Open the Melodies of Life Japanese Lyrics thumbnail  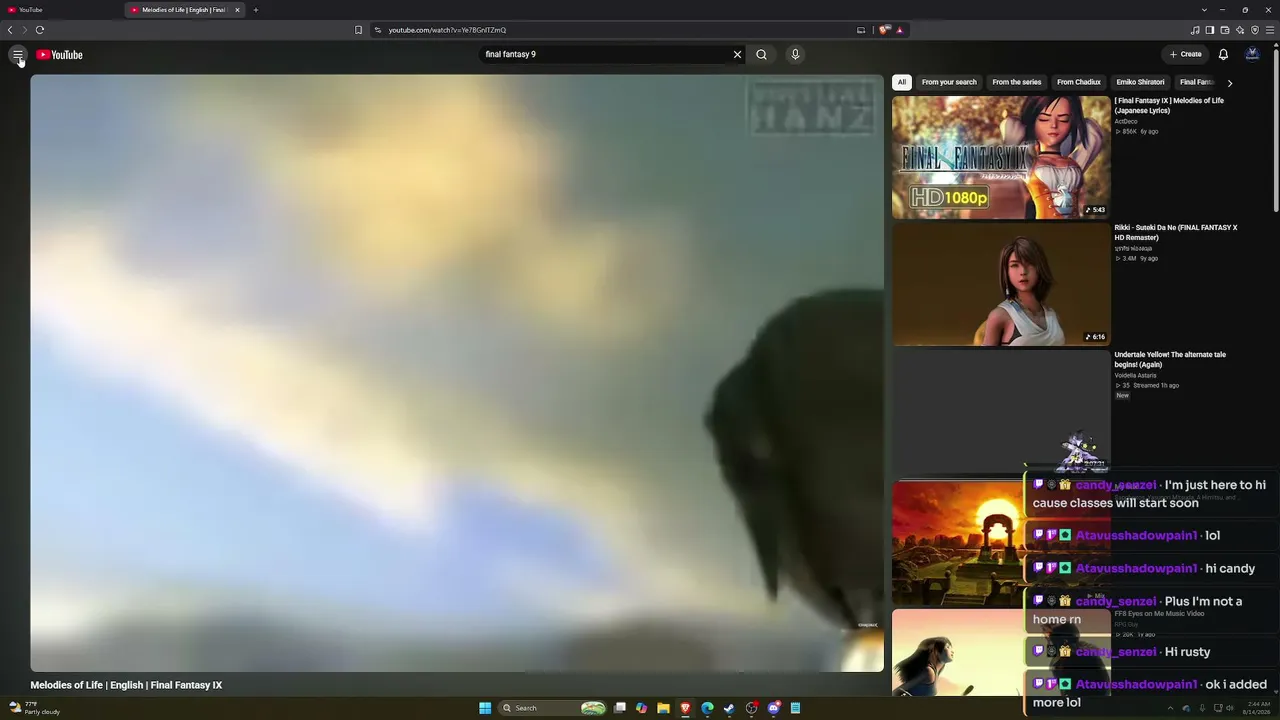(1001, 157)
